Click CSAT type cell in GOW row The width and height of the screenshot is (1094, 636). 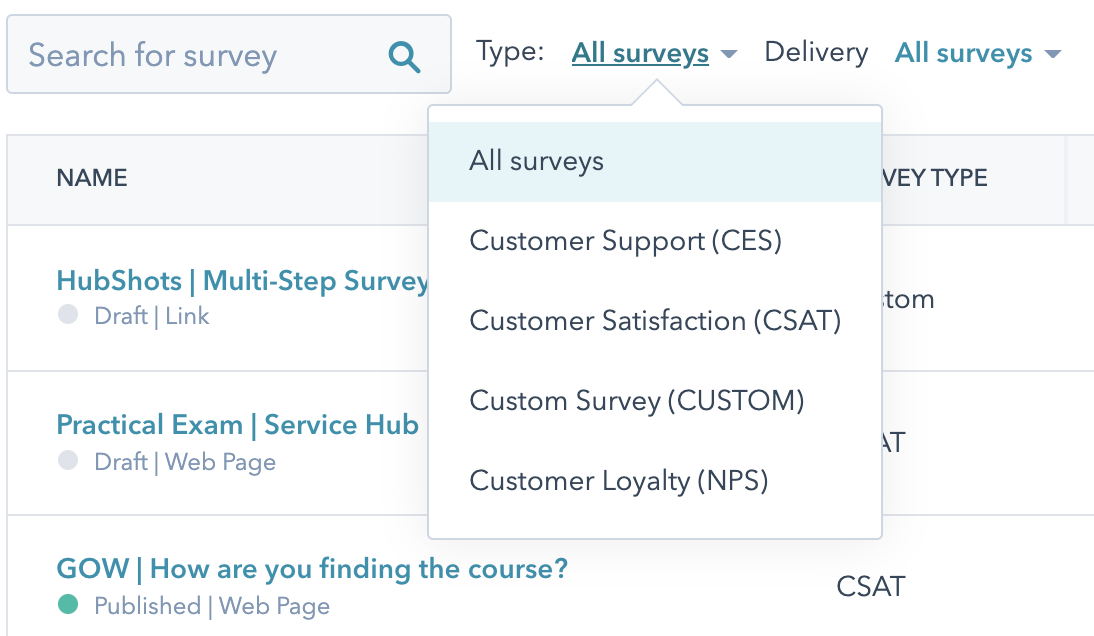click(x=870, y=586)
